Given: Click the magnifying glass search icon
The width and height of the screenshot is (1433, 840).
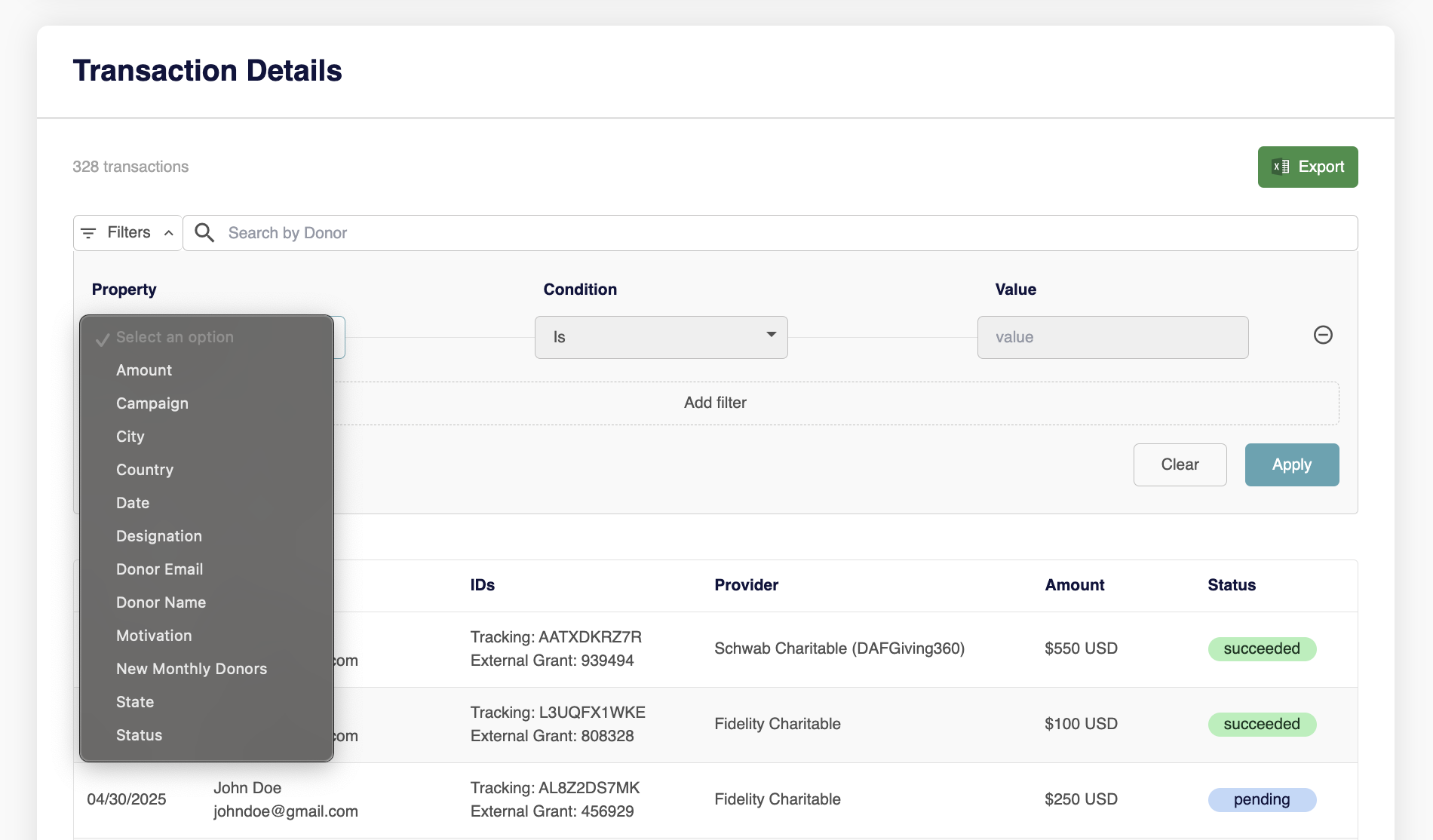Looking at the screenshot, I should [204, 232].
